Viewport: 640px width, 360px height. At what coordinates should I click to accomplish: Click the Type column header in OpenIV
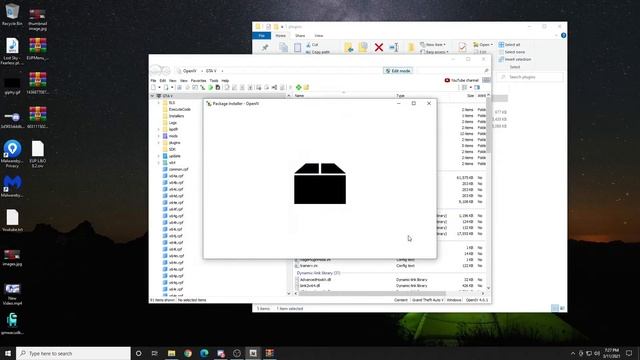pos(400,96)
